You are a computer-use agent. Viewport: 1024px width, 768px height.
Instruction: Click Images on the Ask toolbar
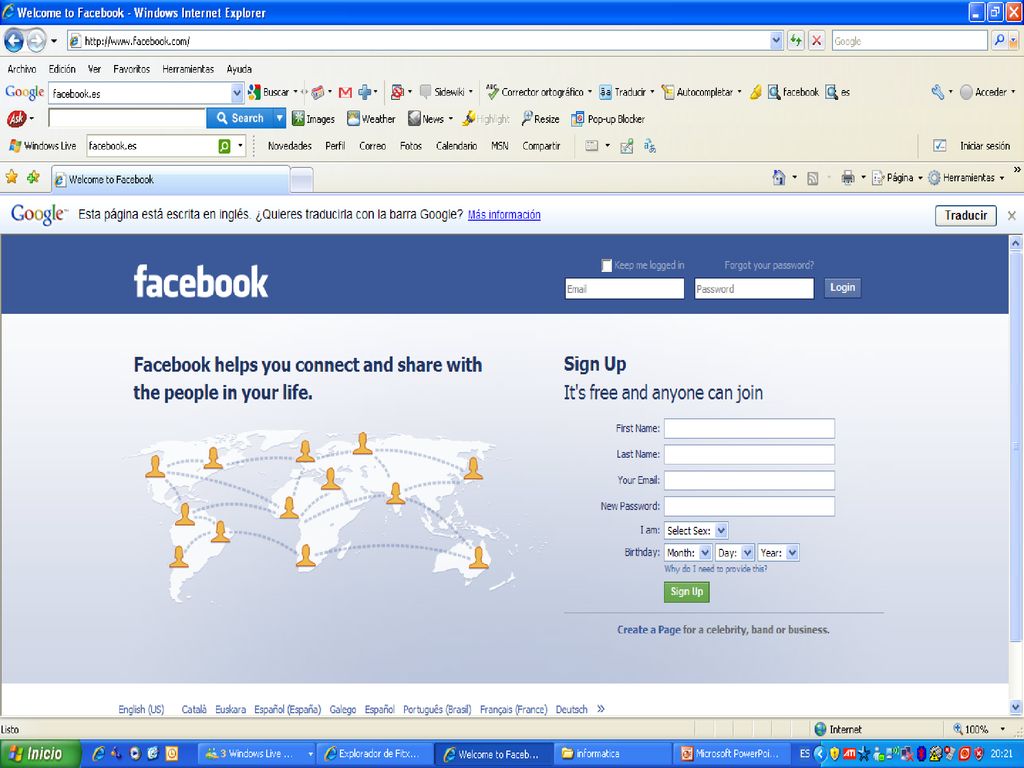(x=313, y=119)
